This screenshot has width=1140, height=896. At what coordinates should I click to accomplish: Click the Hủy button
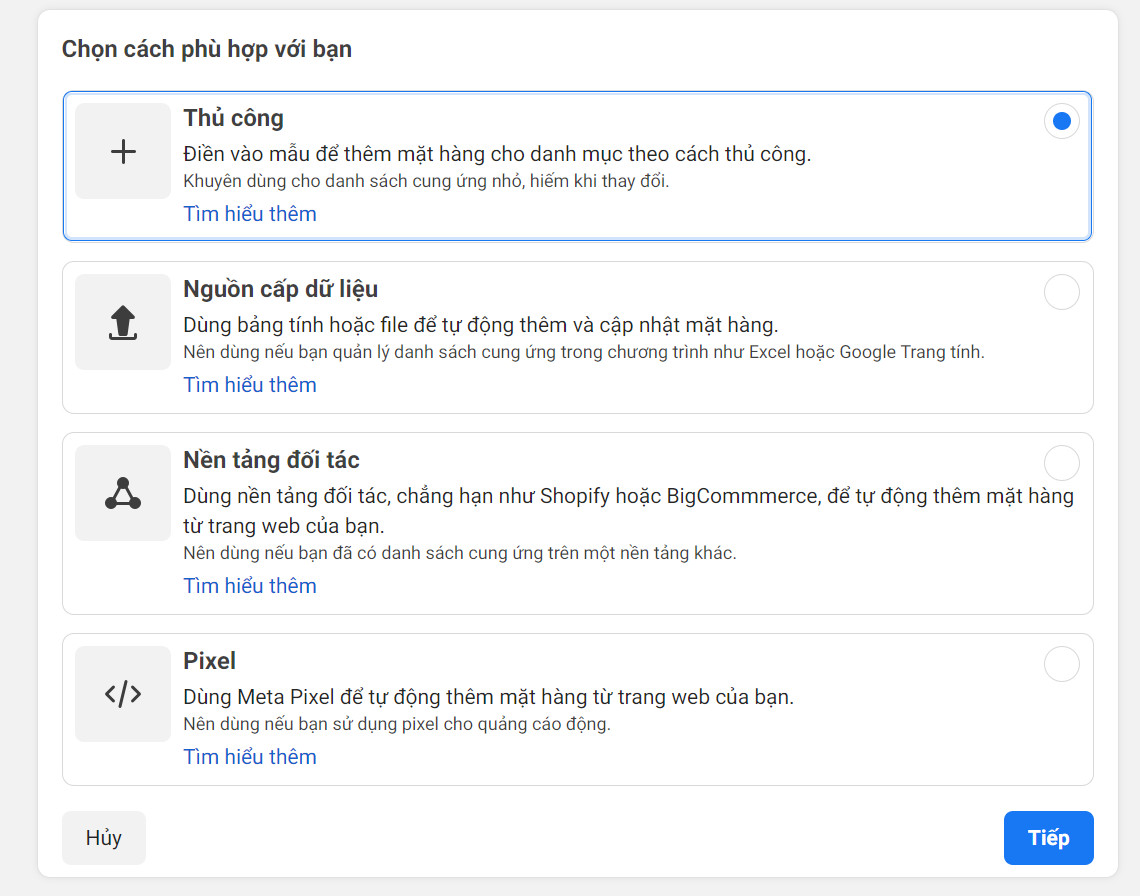(104, 838)
